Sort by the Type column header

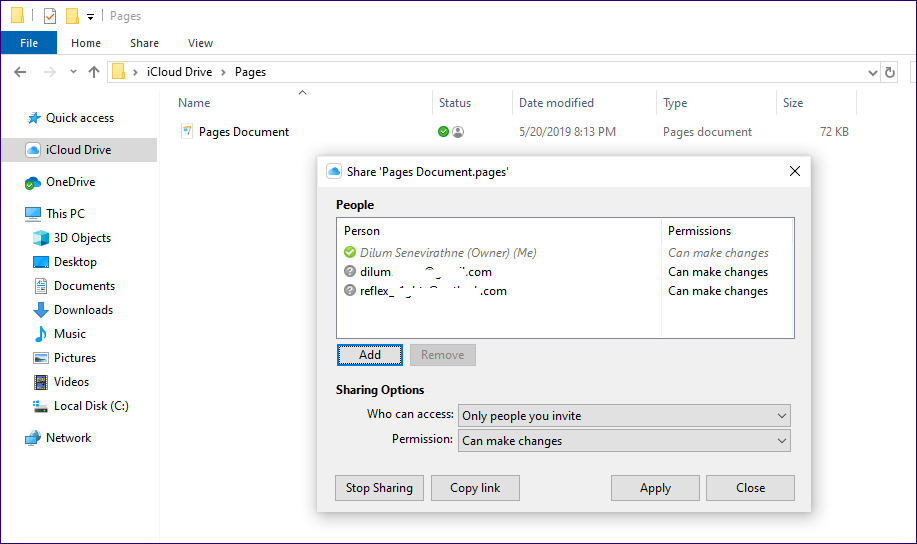675,103
